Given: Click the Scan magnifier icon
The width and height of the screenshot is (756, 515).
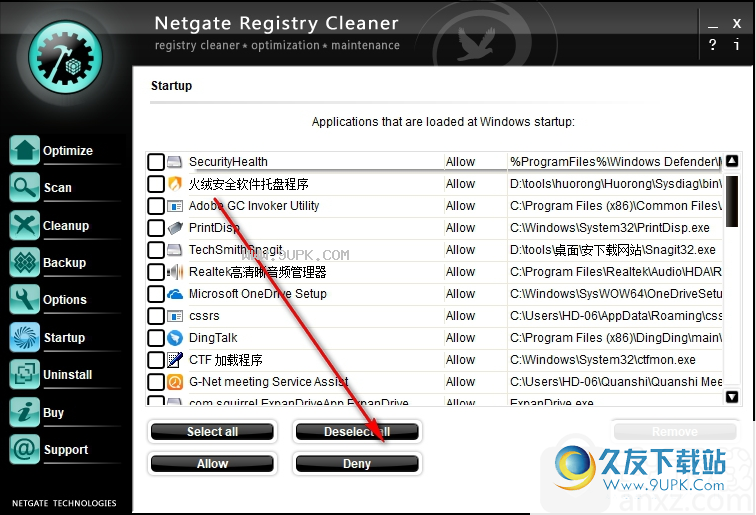Looking at the screenshot, I should (24, 187).
